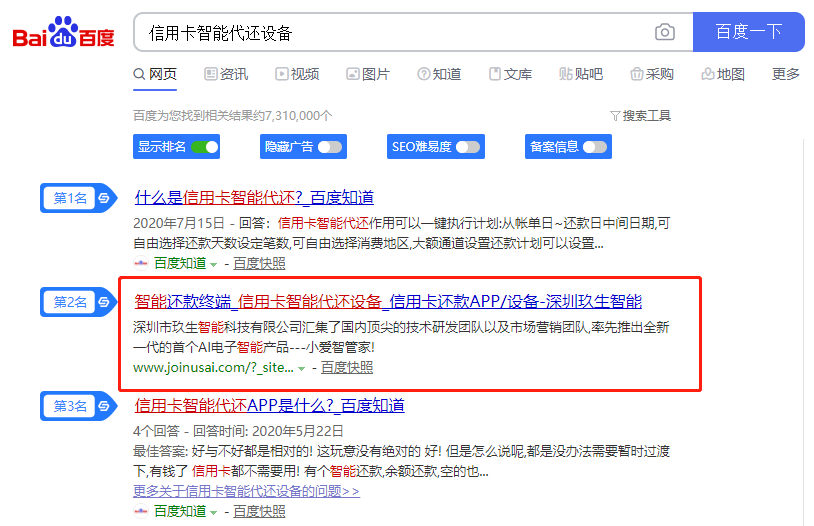Open result 信用卡智能代还APP是什么?
Viewport: 814px width, 526px height.
pyautogui.click(x=269, y=405)
